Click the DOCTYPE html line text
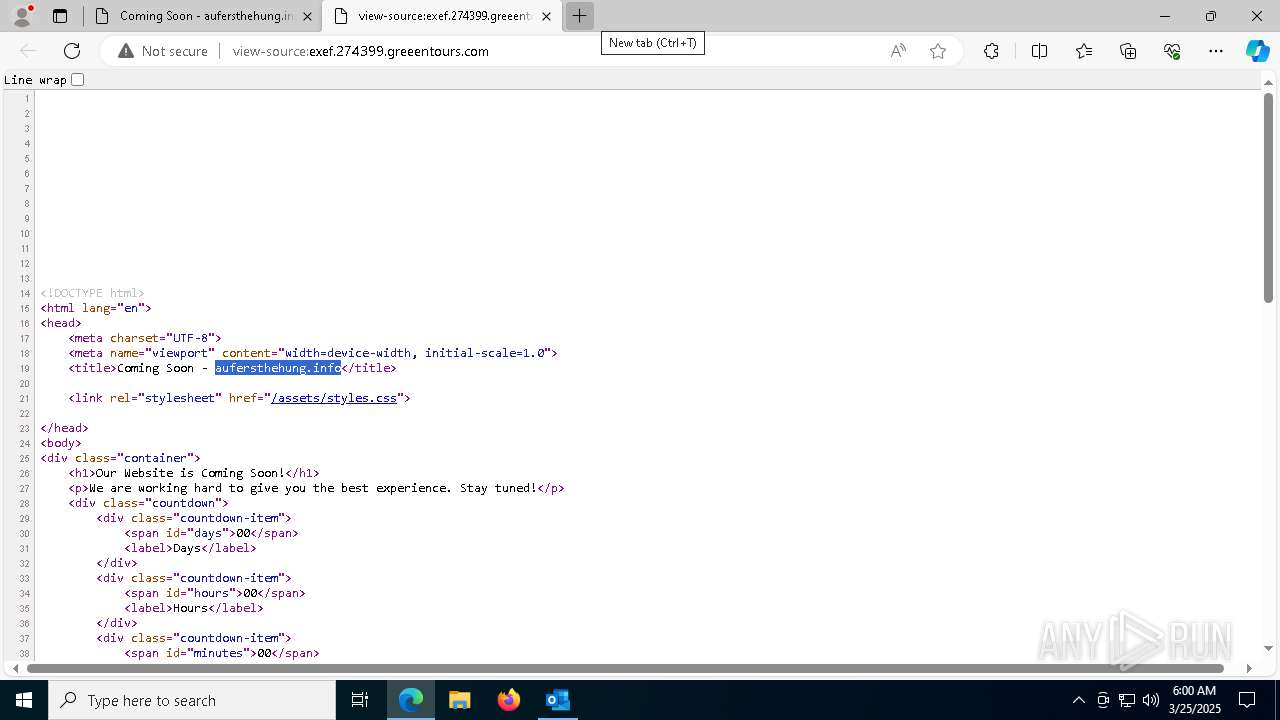 92,293
